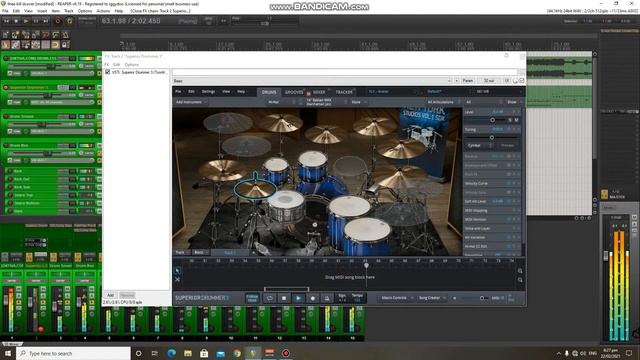Zoom in Superior Drummer song track
The height and width of the screenshot is (360, 640).
click(x=520, y=271)
